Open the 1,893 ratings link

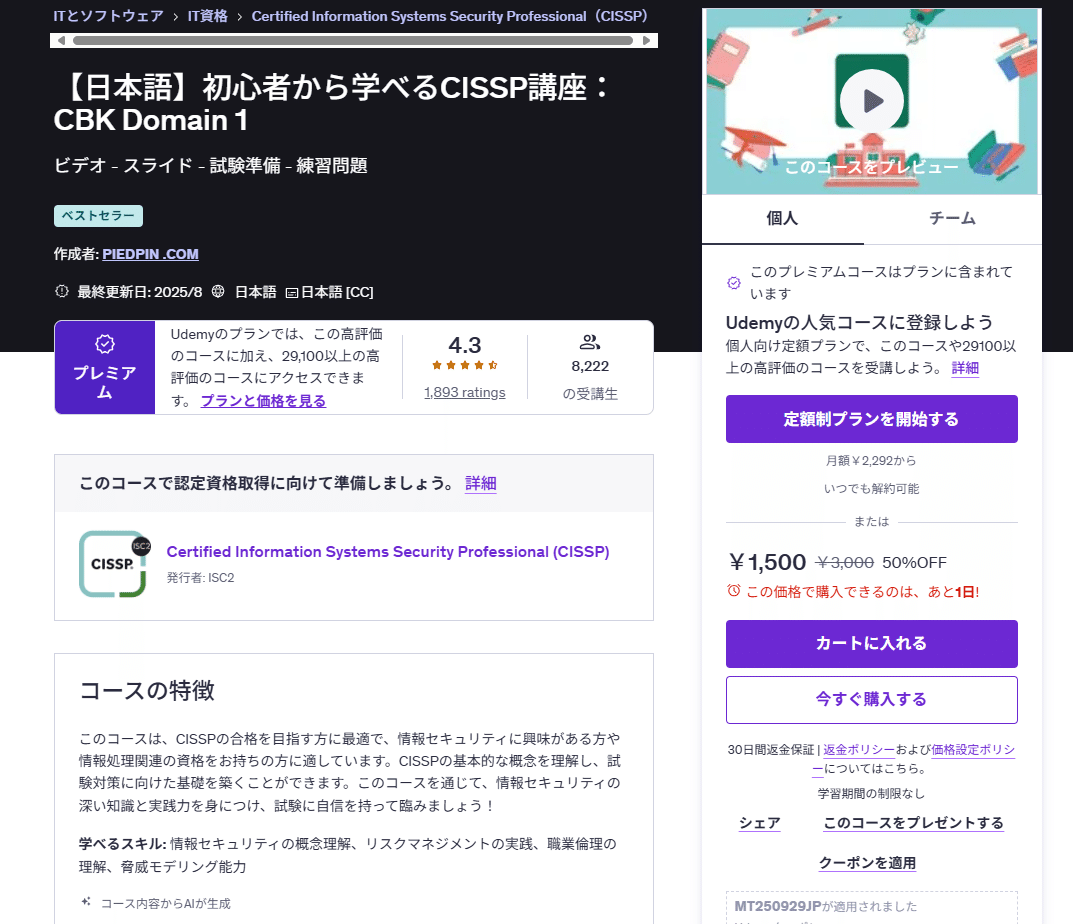tap(464, 391)
